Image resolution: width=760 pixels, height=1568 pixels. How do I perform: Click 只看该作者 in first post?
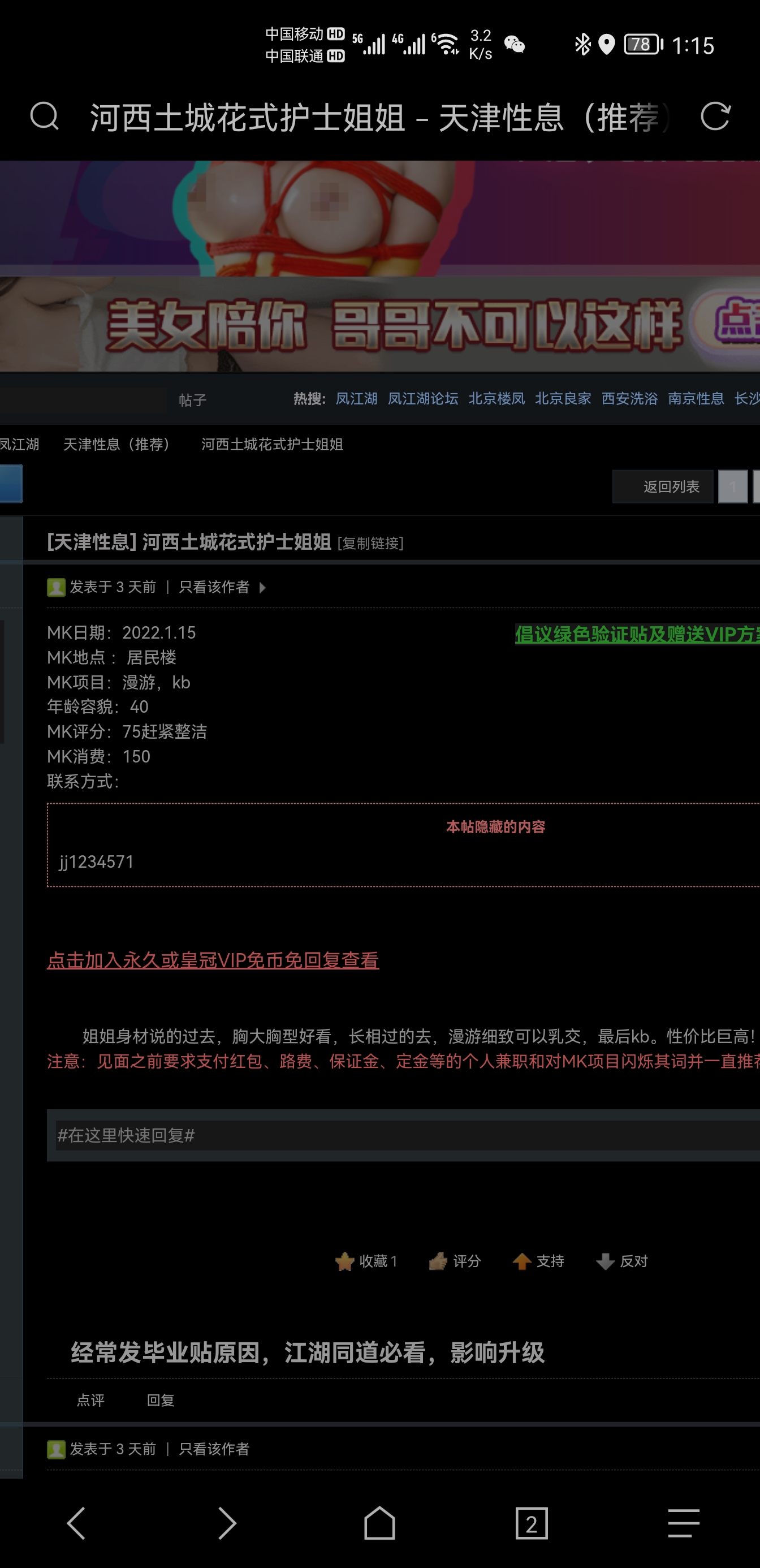coord(214,587)
